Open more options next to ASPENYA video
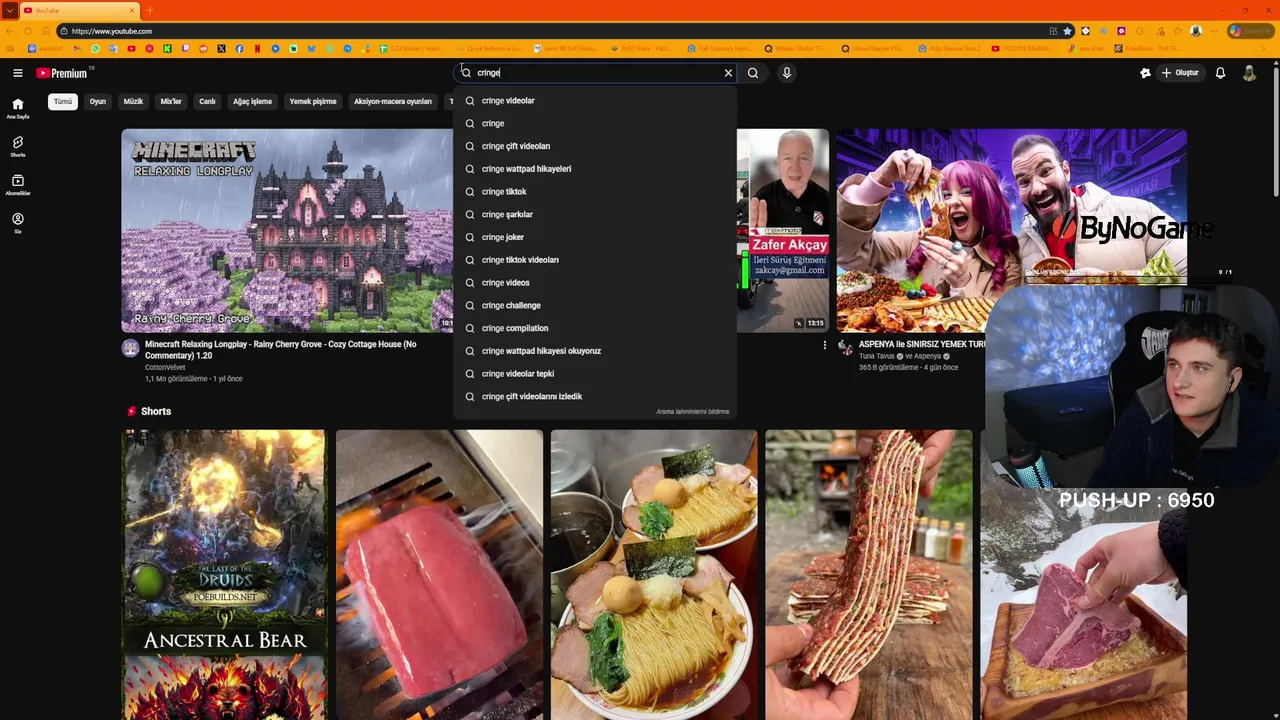 (825, 345)
